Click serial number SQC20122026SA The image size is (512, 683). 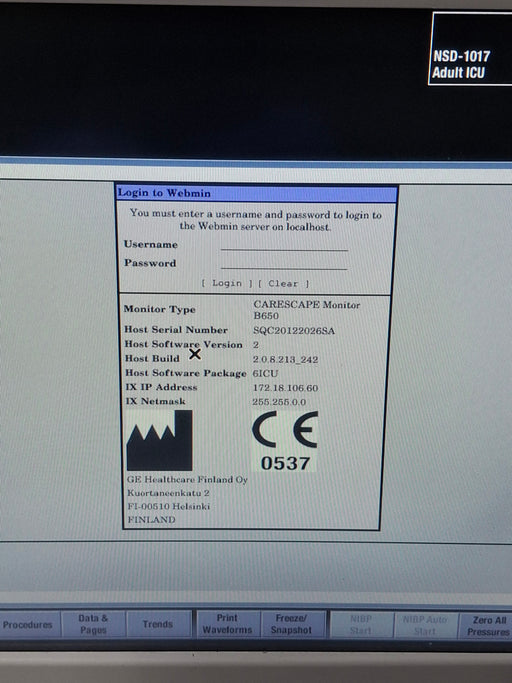tap(294, 331)
